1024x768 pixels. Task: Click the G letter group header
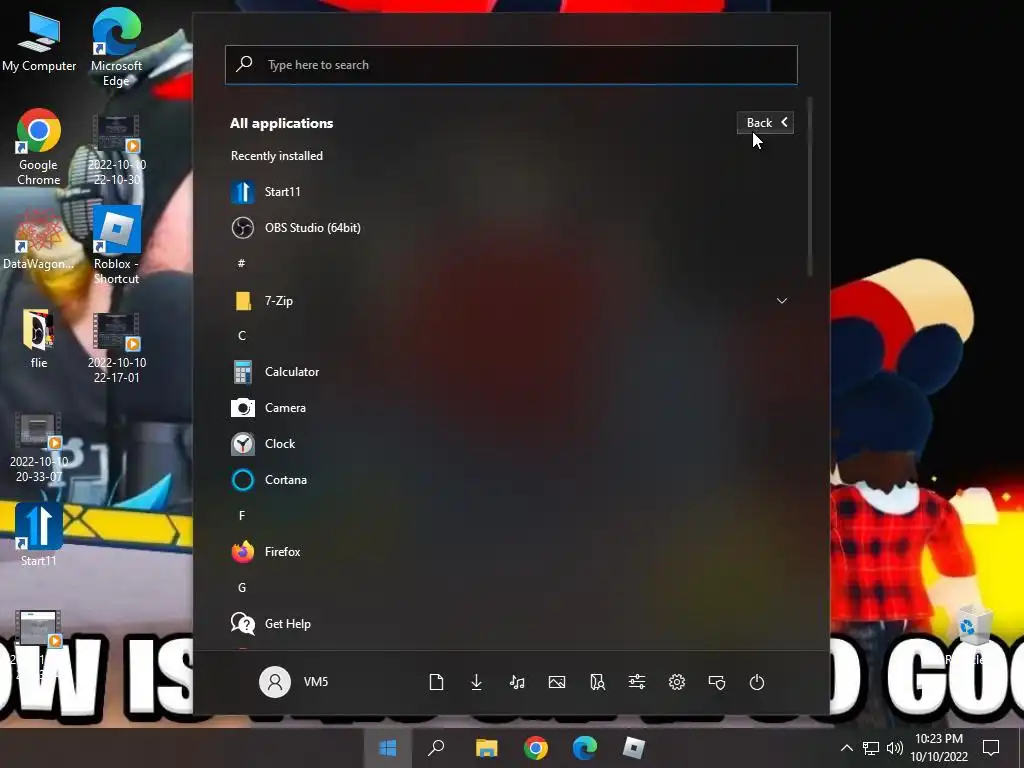click(242, 588)
